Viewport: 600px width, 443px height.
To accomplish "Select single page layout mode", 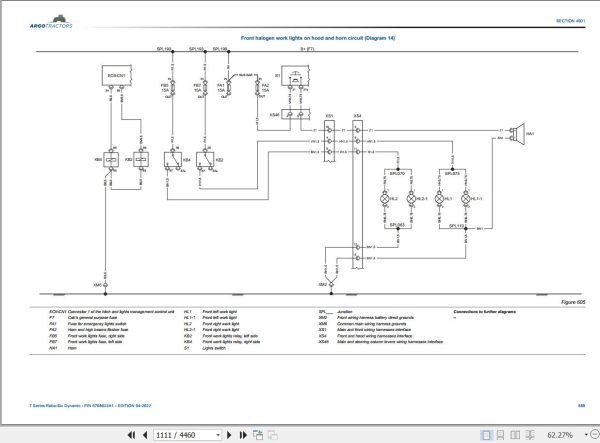I will pos(486,435).
